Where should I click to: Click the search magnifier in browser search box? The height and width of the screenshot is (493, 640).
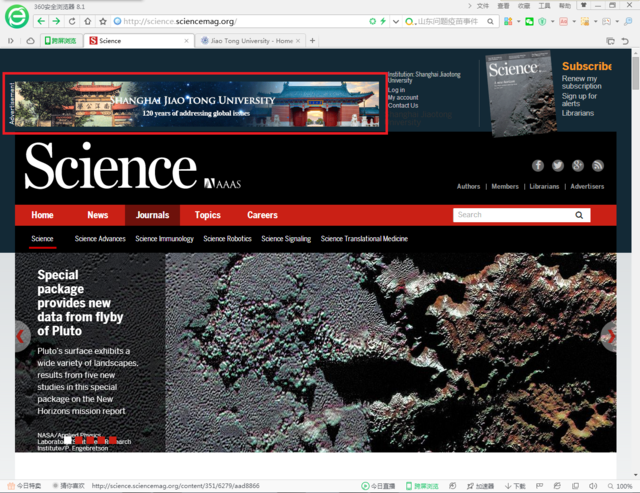490,22
